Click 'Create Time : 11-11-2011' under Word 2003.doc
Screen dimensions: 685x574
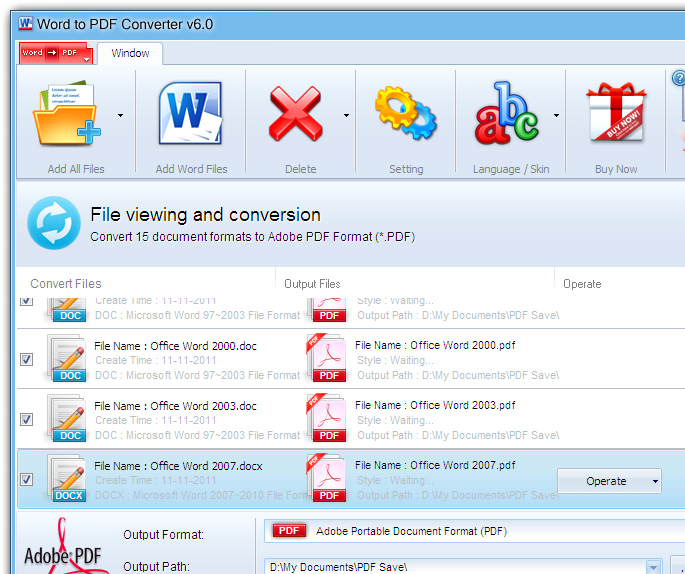pos(156,420)
